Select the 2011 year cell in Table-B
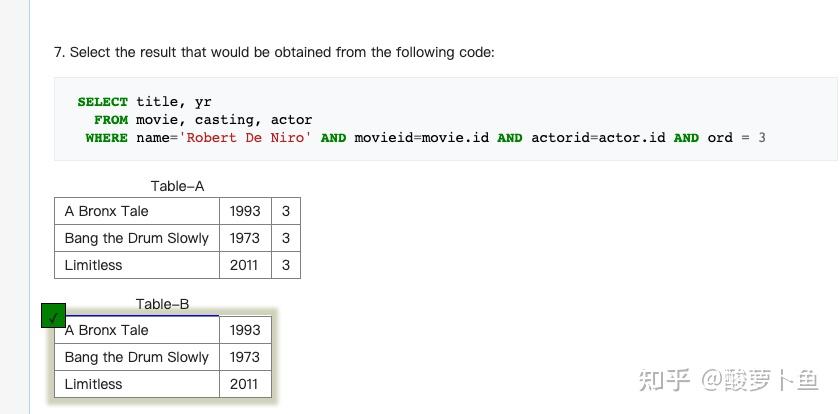The height and width of the screenshot is (414, 840). (x=244, y=384)
